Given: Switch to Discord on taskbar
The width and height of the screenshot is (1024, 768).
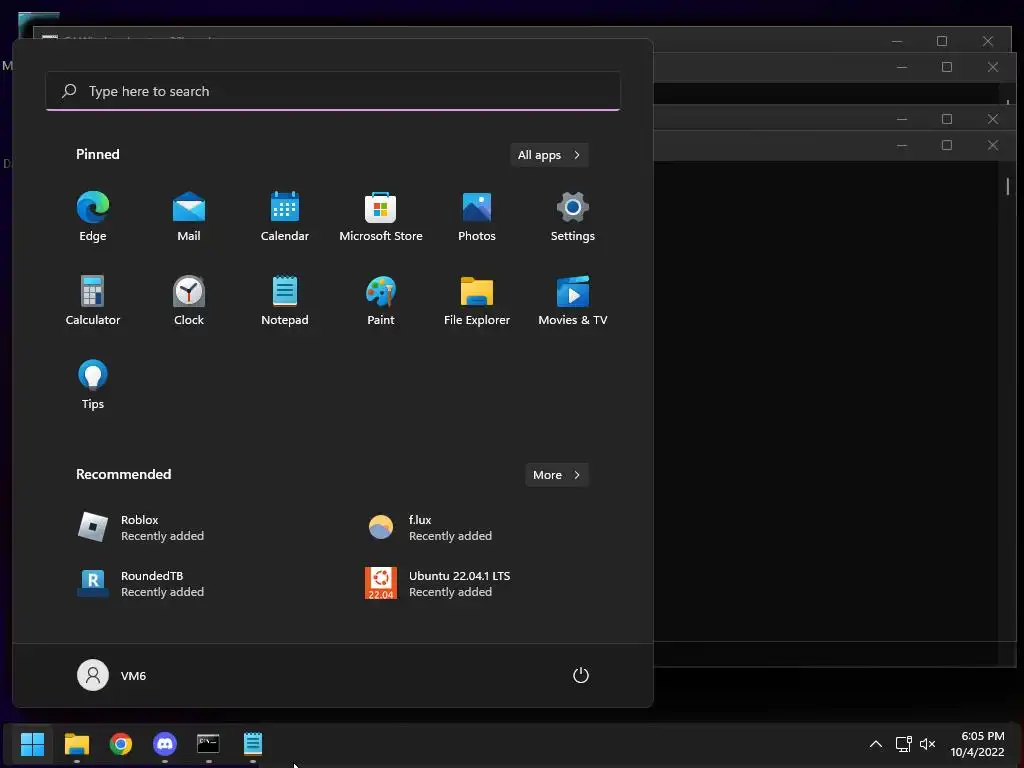Looking at the screenshot, I should tap(165, 744).
